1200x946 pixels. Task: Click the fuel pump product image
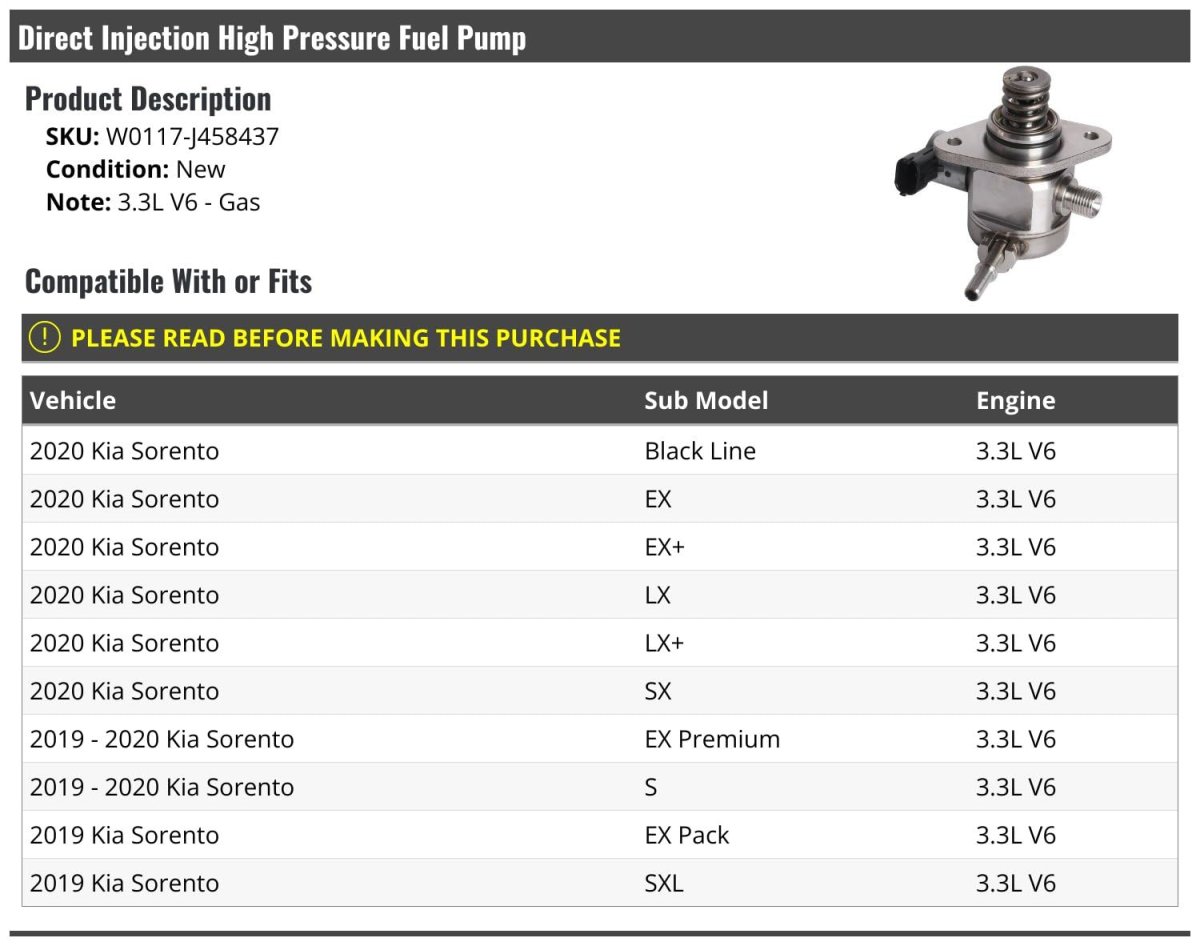point(999,182)
